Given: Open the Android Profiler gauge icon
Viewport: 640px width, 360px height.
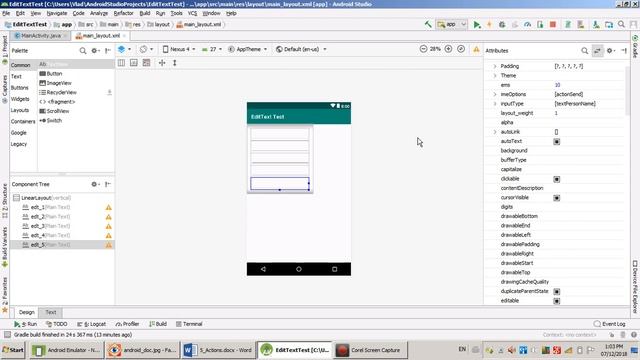Looking at the screenshot, I should [527, 24].
